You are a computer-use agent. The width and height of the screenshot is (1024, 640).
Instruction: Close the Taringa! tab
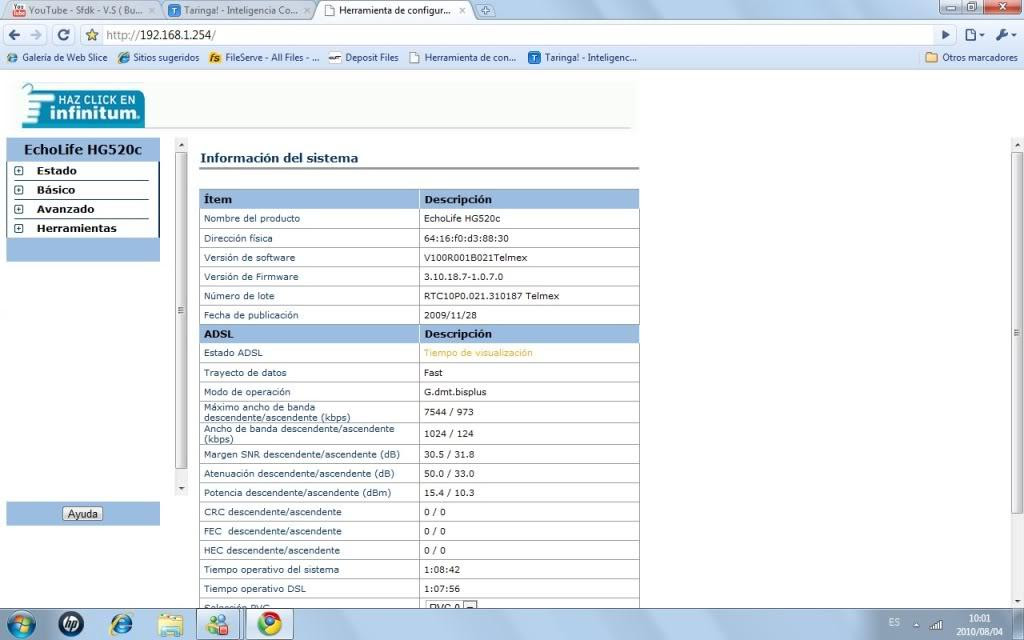308,10
